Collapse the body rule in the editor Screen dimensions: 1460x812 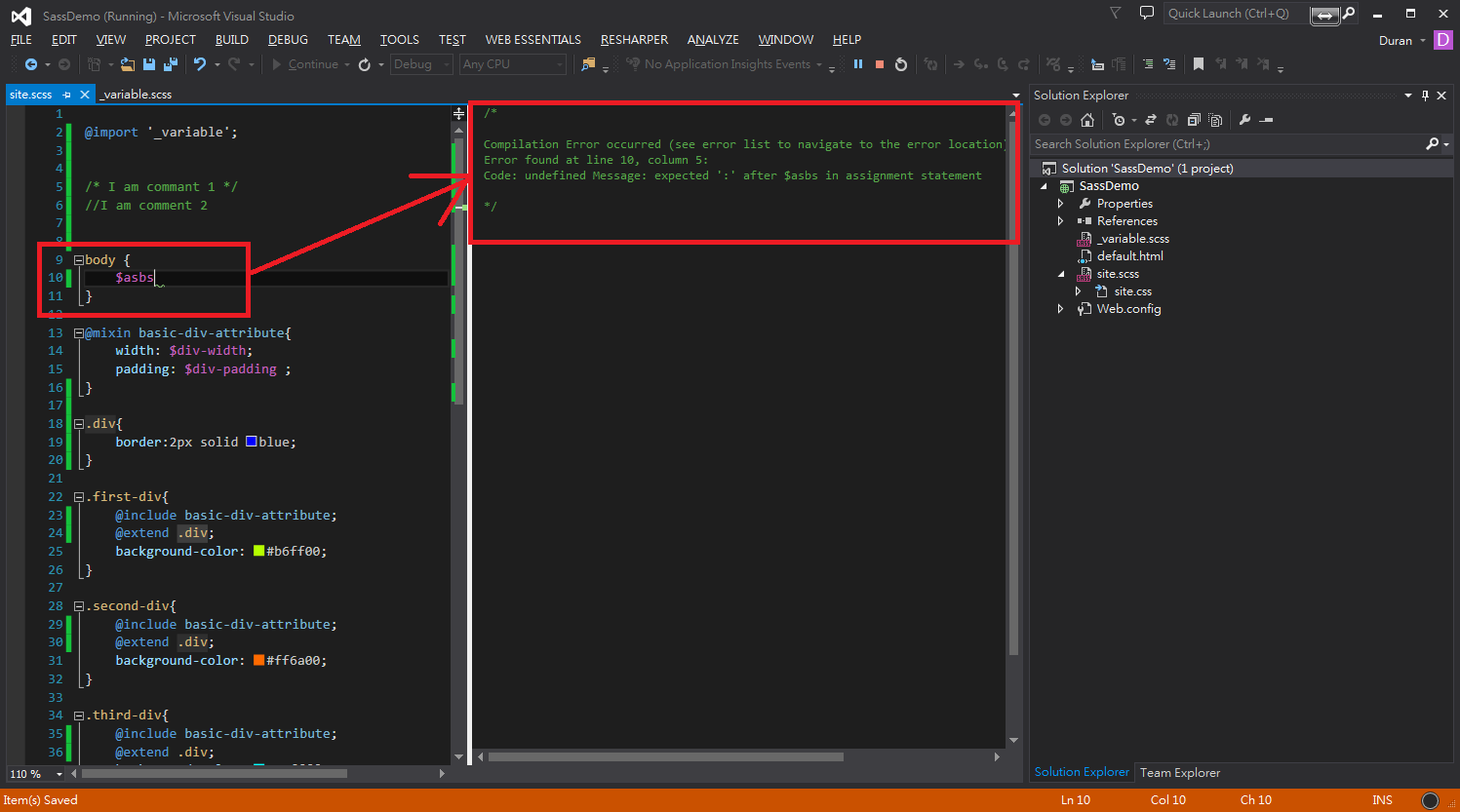click(x=79, y=260)
